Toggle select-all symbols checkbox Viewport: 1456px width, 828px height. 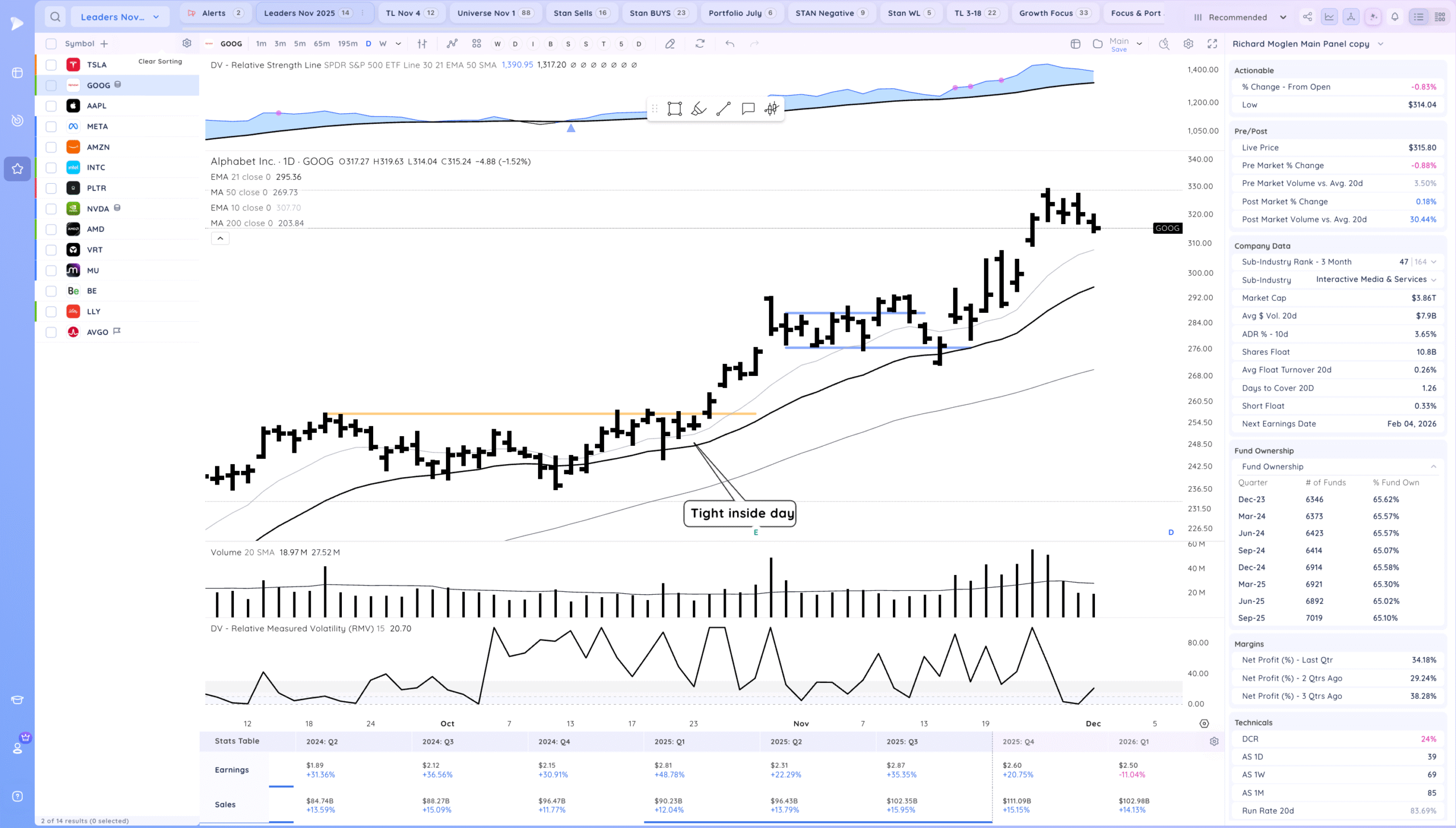[x=51, y=44]
